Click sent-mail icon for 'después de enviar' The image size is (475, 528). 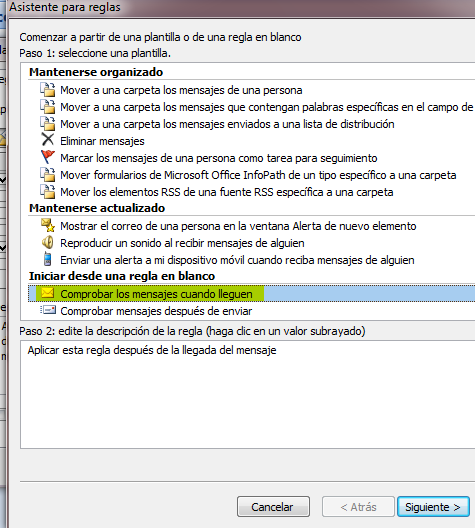point(47,310)
